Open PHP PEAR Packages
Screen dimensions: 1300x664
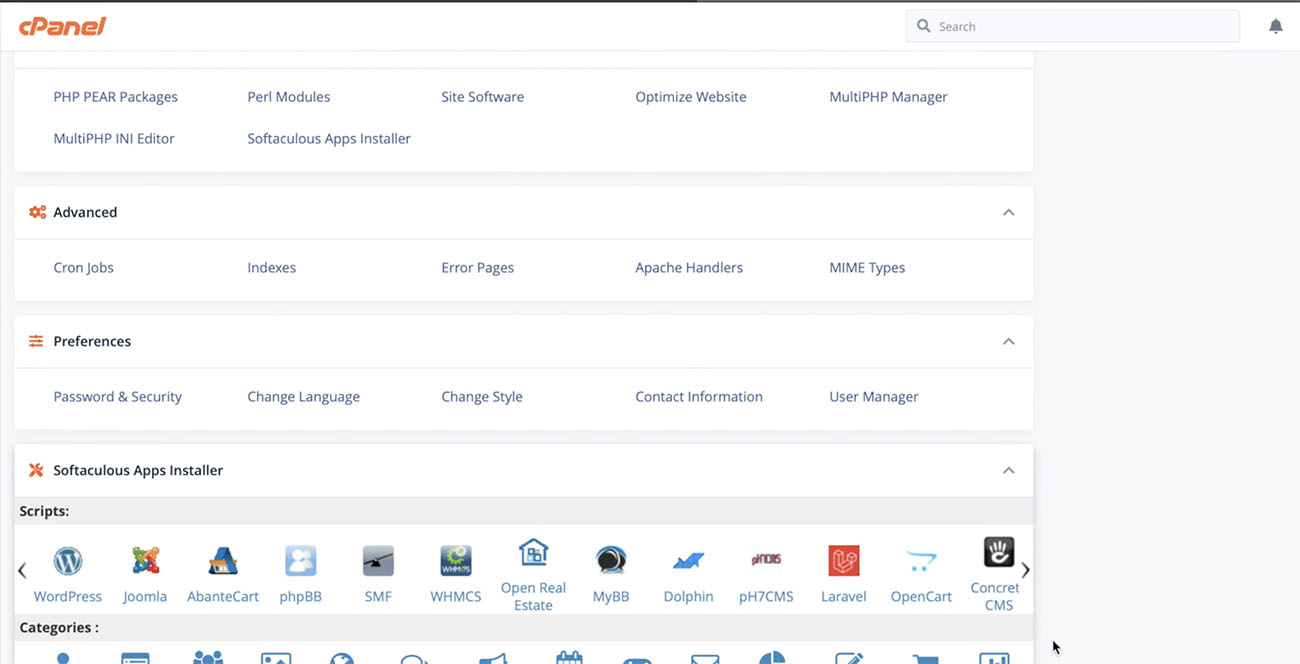tap(115, 97)
